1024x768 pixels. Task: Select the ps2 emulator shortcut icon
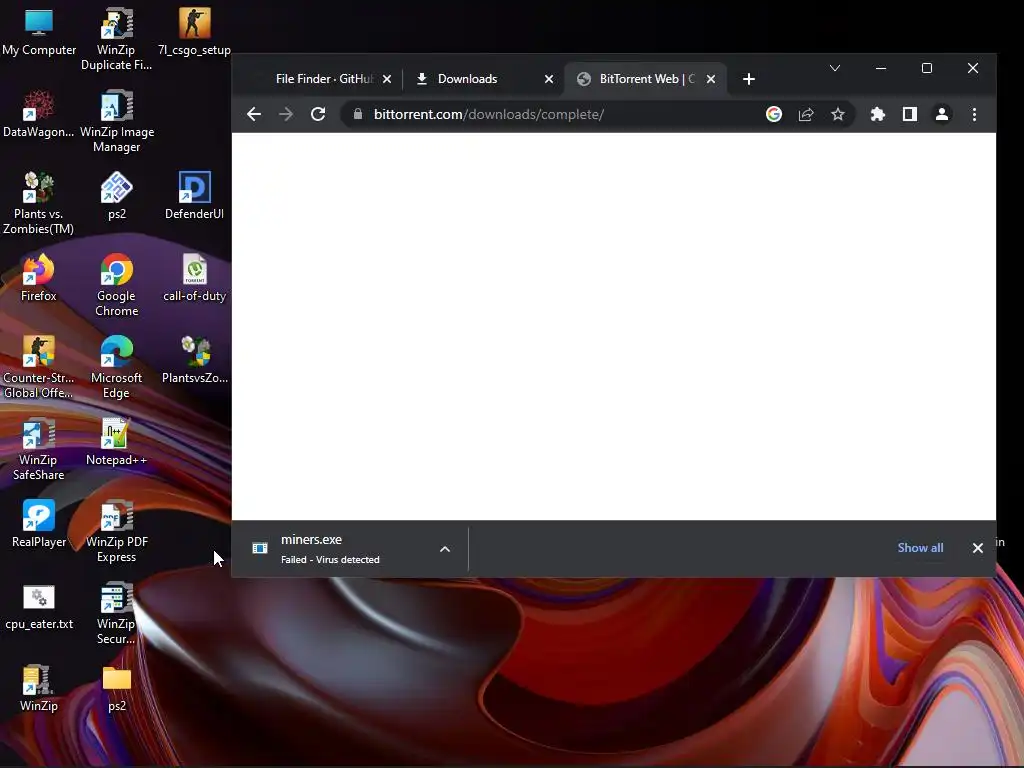(116, 196)
